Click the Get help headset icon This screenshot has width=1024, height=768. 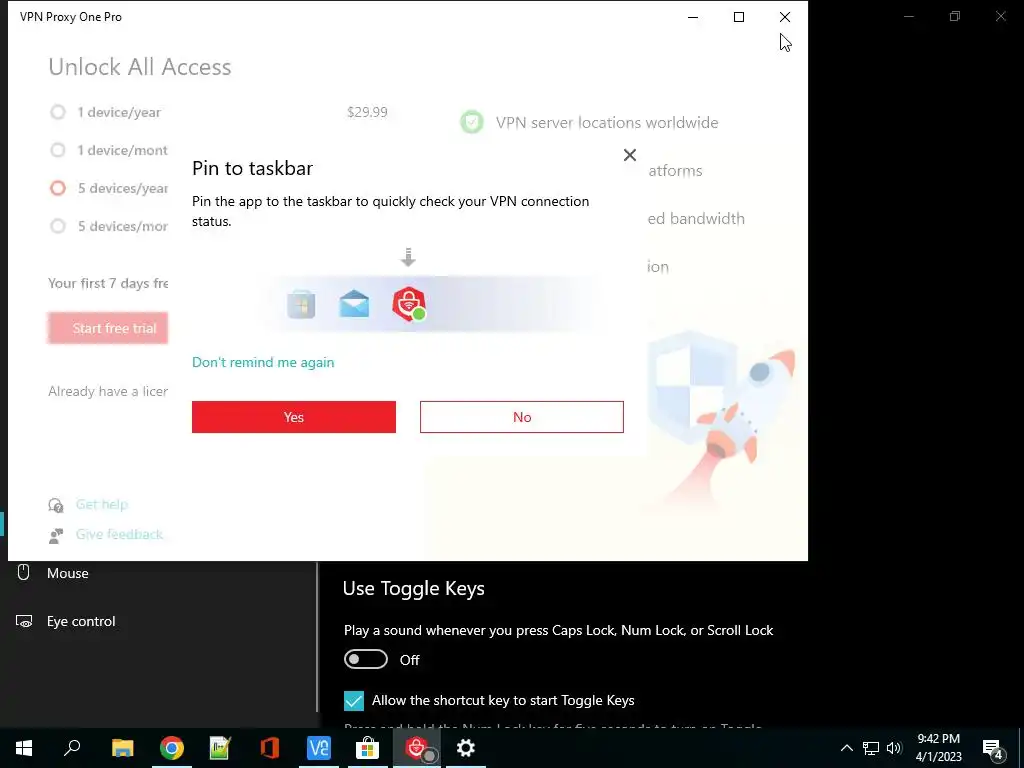[x=56, y=505]
